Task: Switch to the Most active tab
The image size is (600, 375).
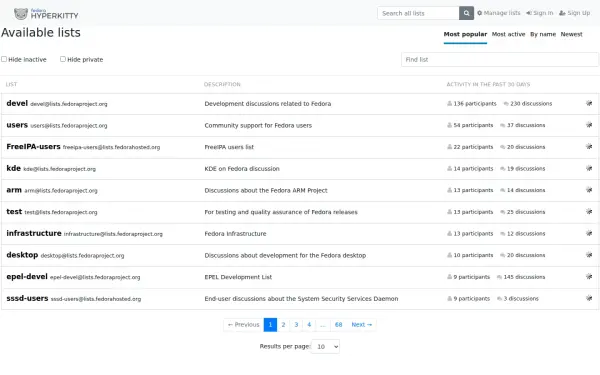Action: point(508,34)
